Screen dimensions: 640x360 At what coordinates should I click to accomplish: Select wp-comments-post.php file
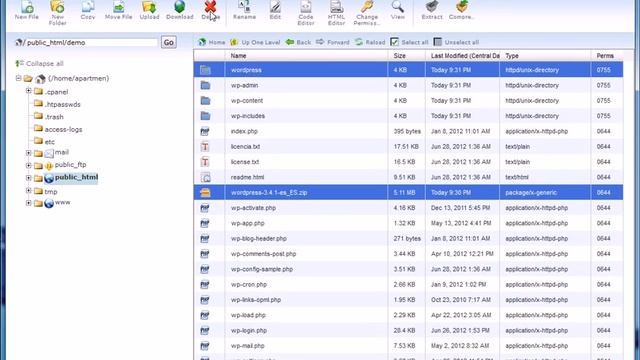tap(408, 254)
